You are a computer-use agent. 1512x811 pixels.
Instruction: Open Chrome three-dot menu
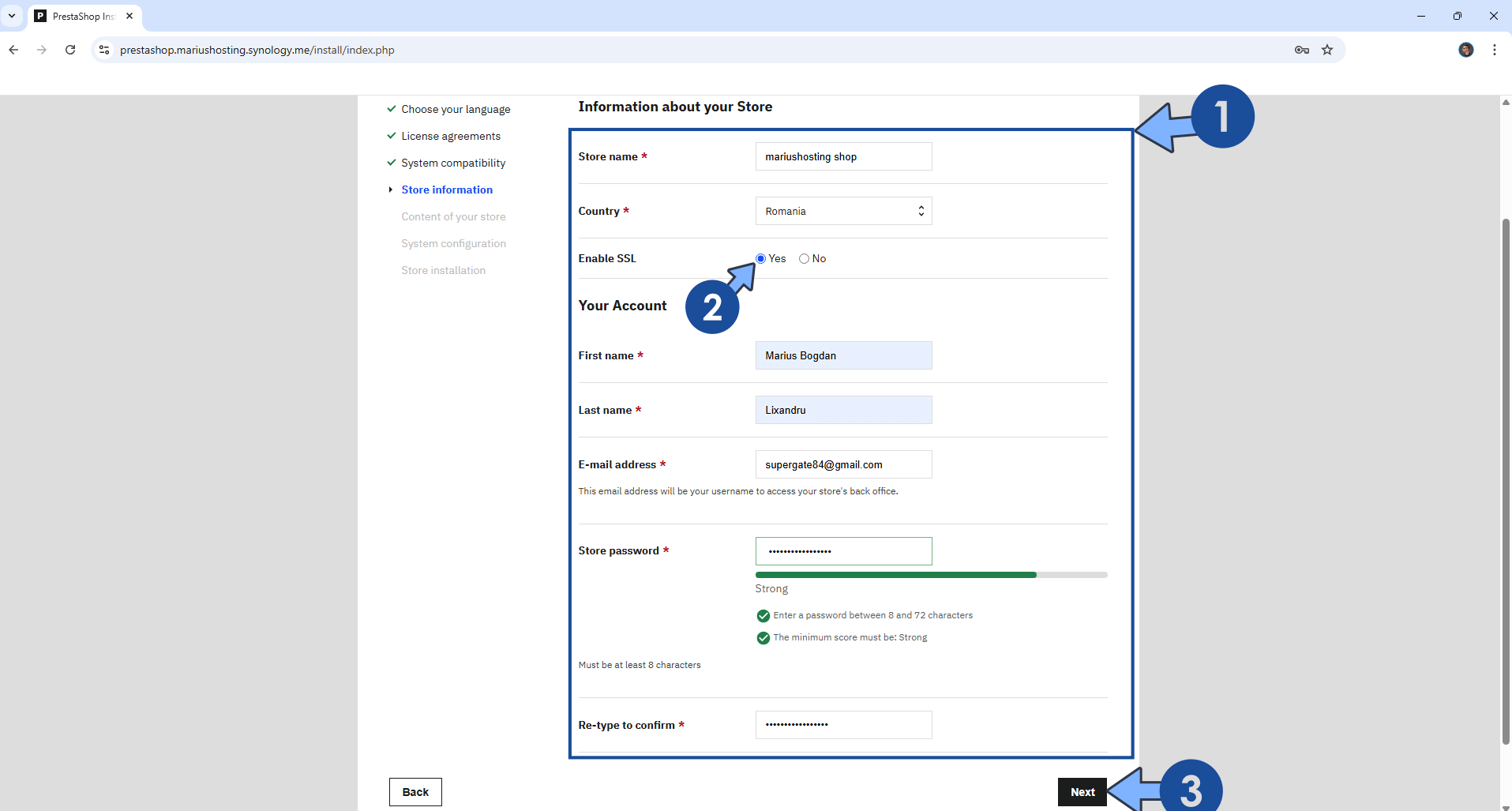pyautogui.click(x=1494, y=50)
